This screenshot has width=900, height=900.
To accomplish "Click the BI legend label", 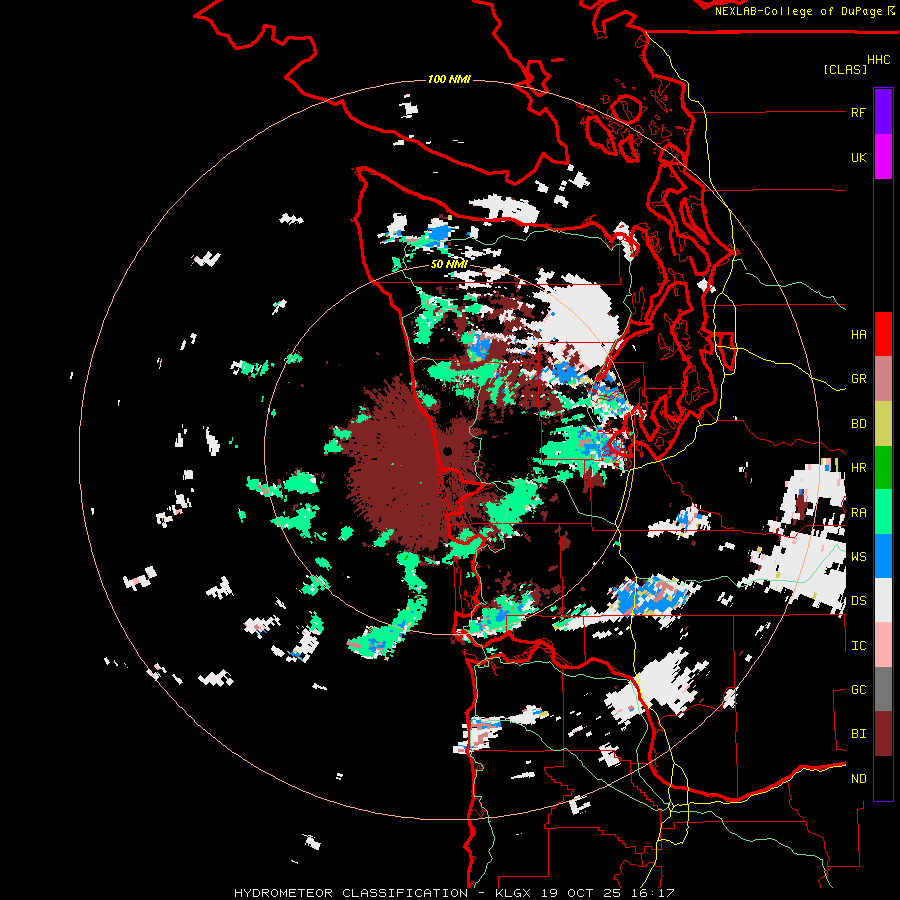I will [858, 734].
